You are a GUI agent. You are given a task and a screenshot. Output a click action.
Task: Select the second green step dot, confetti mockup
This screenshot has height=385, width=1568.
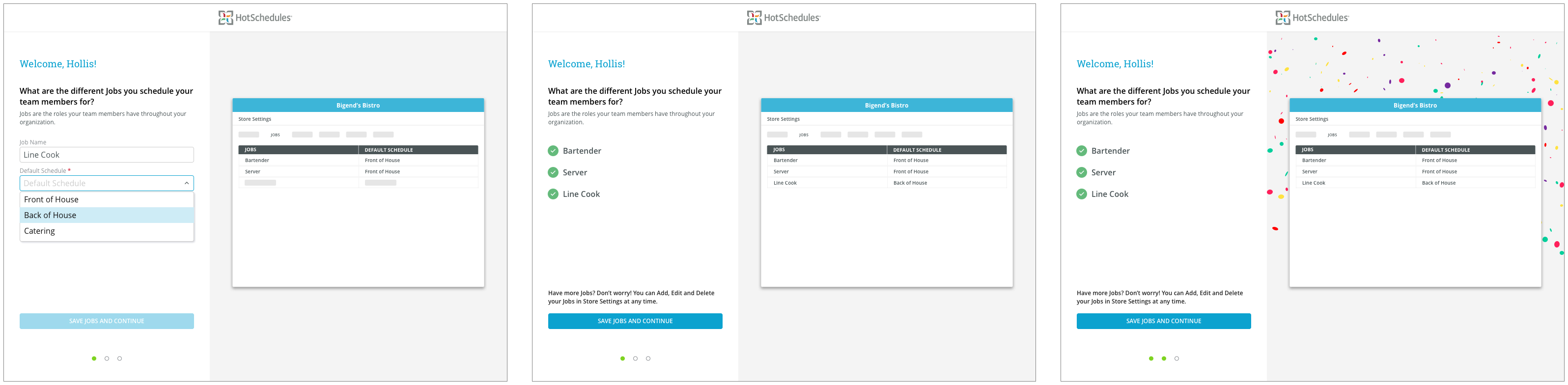[1163, 358]
